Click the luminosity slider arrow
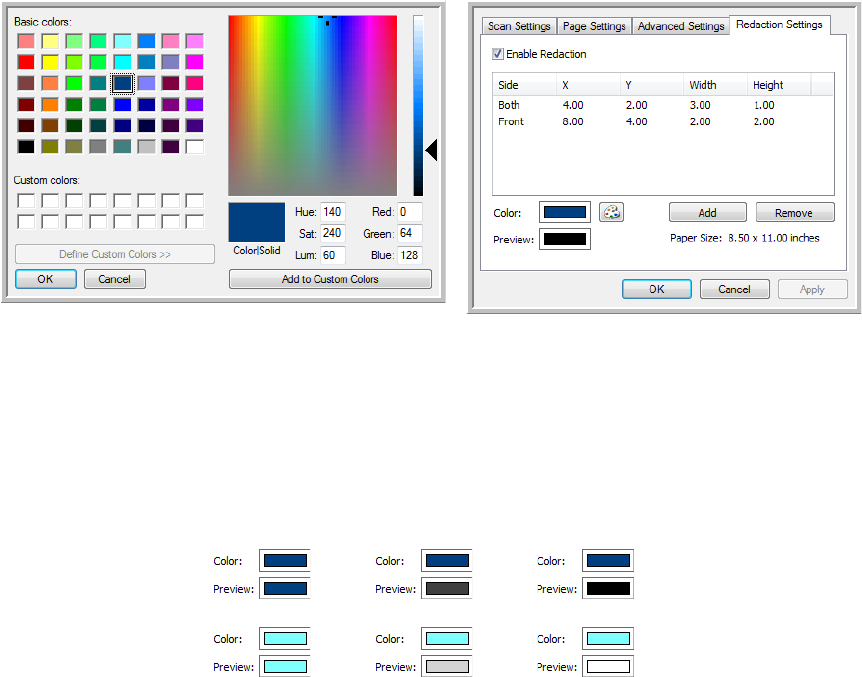 tap(432, 150)
